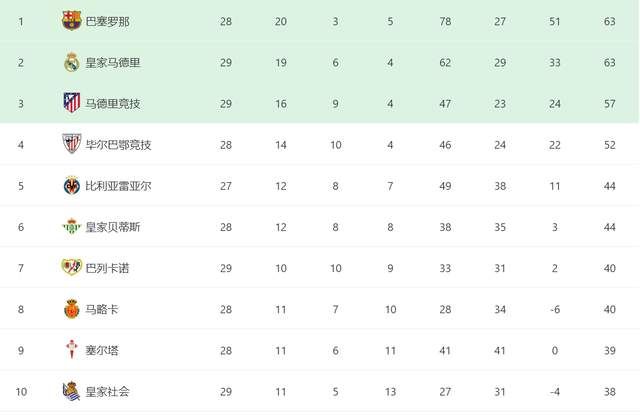The image size is (640, 418).
Task: Click the Rayo Vallecano crest icon
Action: pos(71,267)
